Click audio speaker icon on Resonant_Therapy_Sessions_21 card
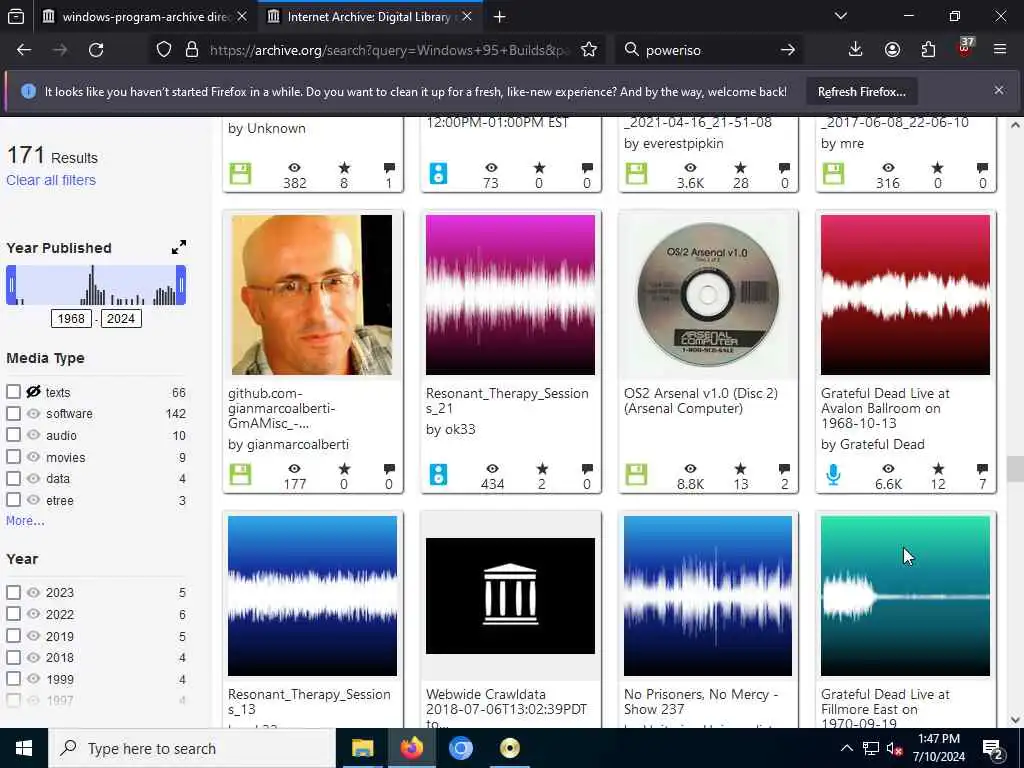 pos(438,474)
